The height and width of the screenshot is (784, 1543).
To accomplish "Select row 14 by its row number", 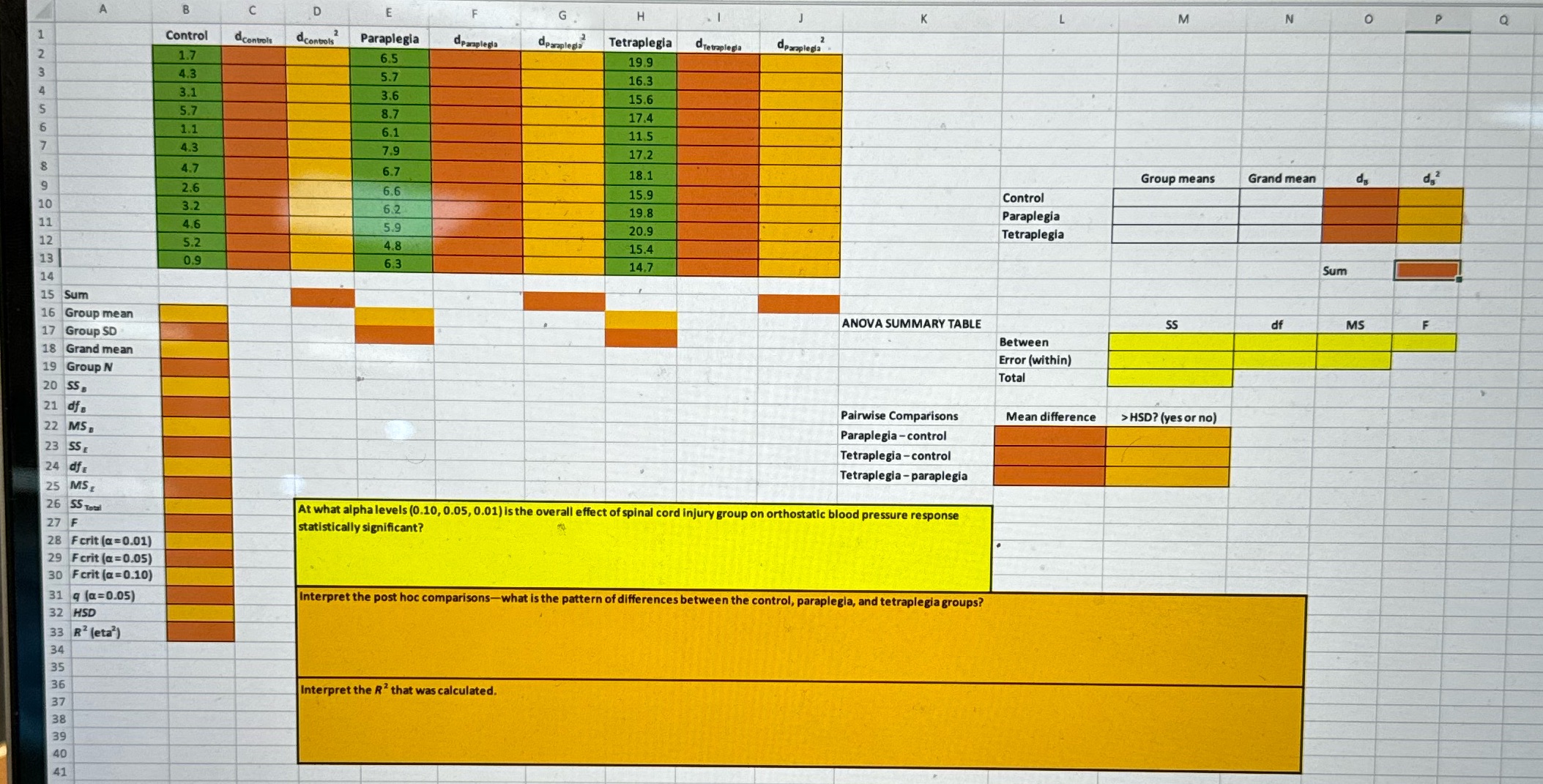I will 47,277.
